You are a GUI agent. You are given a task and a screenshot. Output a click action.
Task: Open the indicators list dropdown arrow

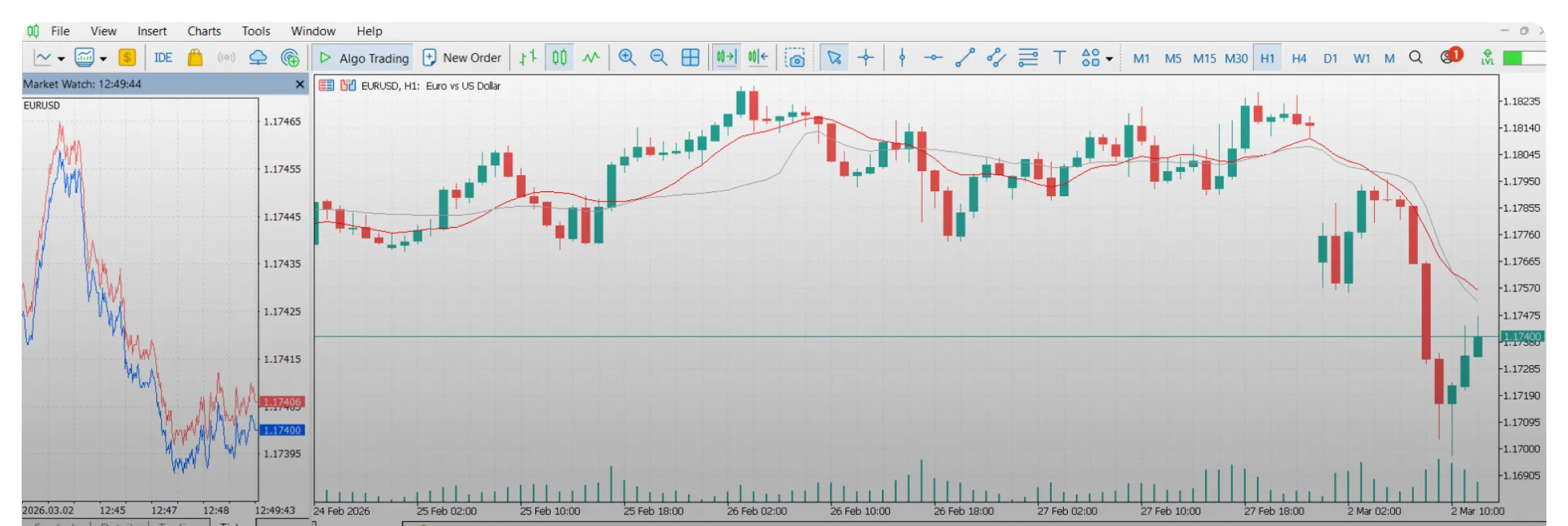coord(103,59)
